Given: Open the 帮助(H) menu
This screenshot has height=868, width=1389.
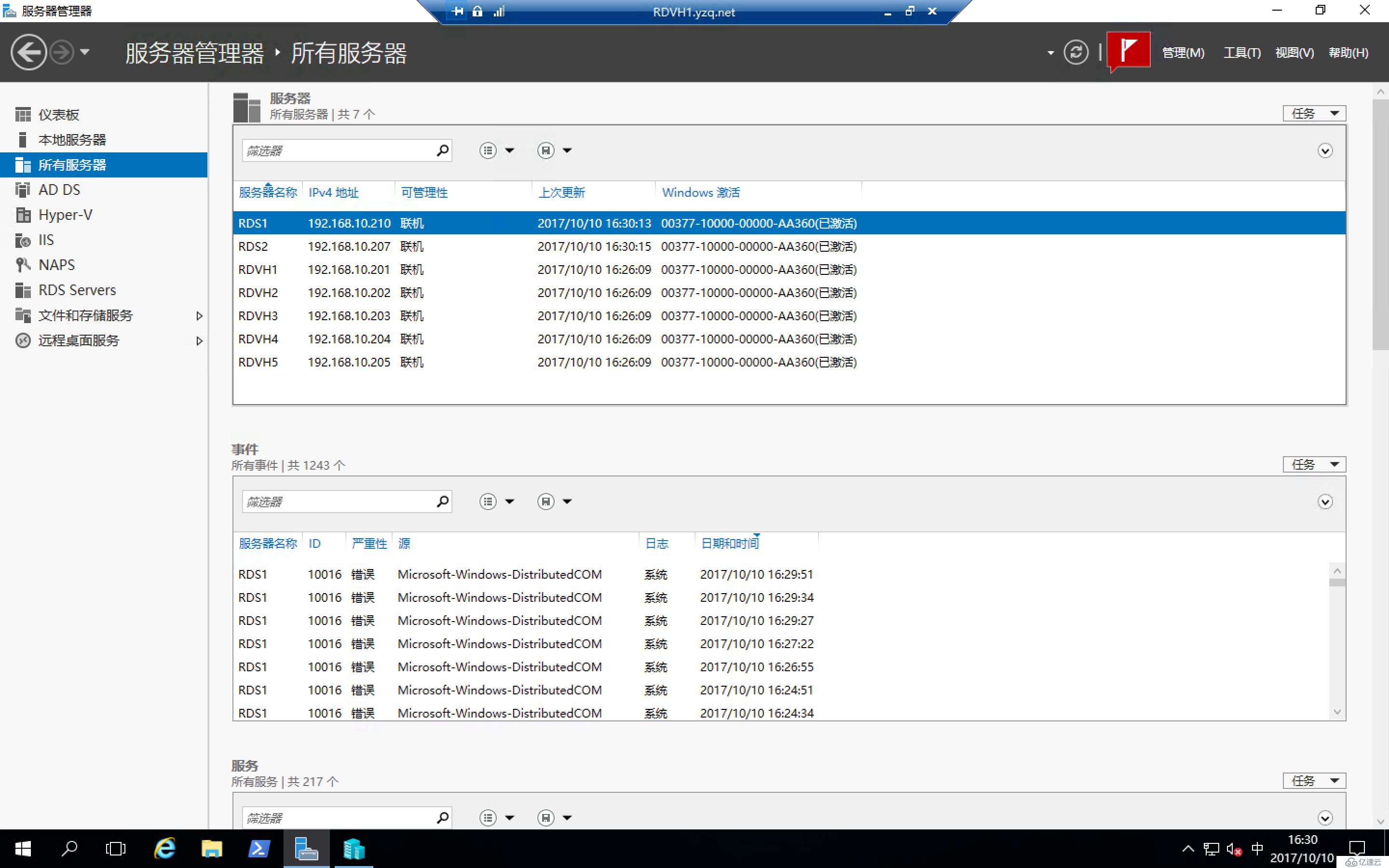Looking at the screenshot, I should pyautogui.click(x=1348, y=53).
